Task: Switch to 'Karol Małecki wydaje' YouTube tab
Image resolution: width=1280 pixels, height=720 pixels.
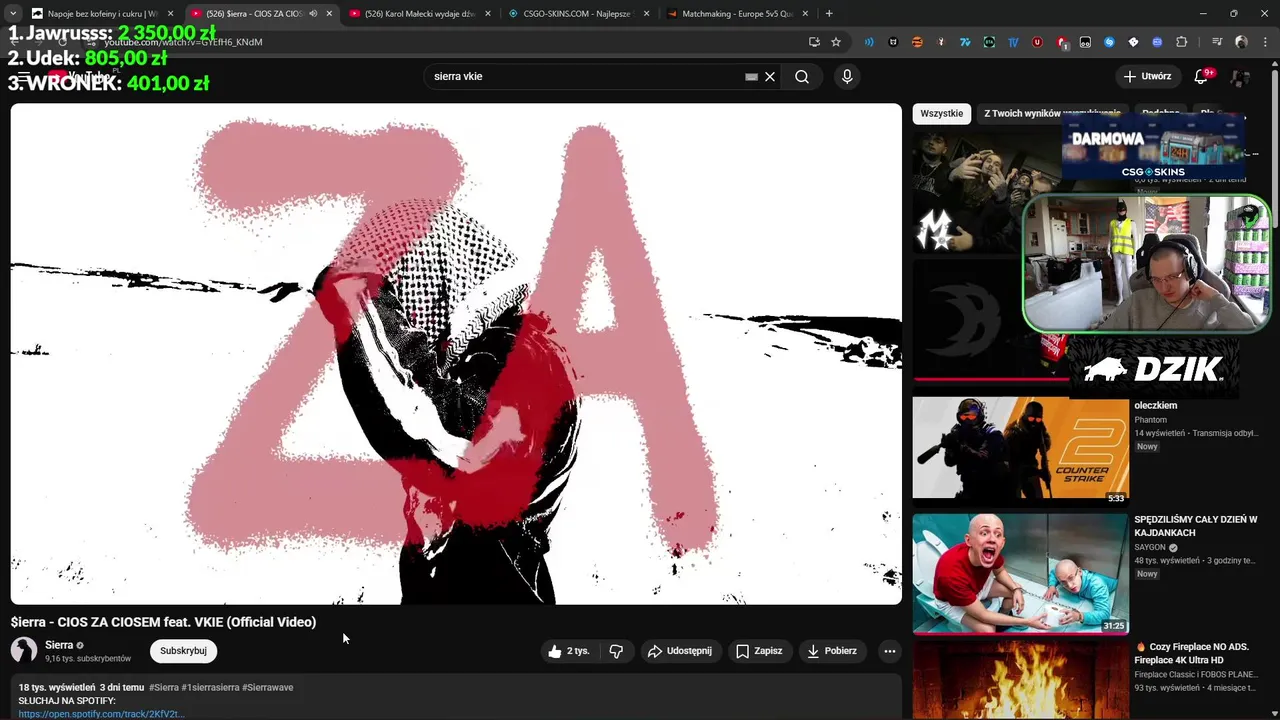Action: click(x=419, y=14)
